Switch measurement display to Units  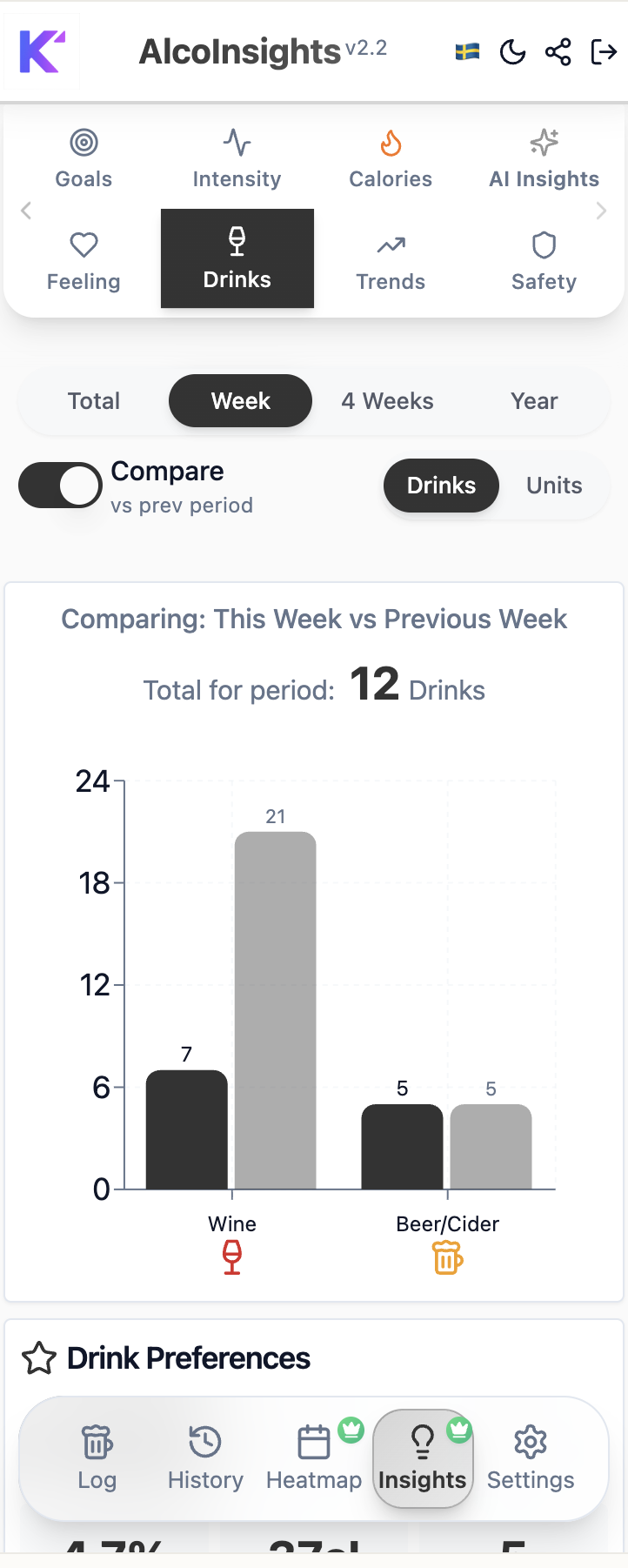554,485
